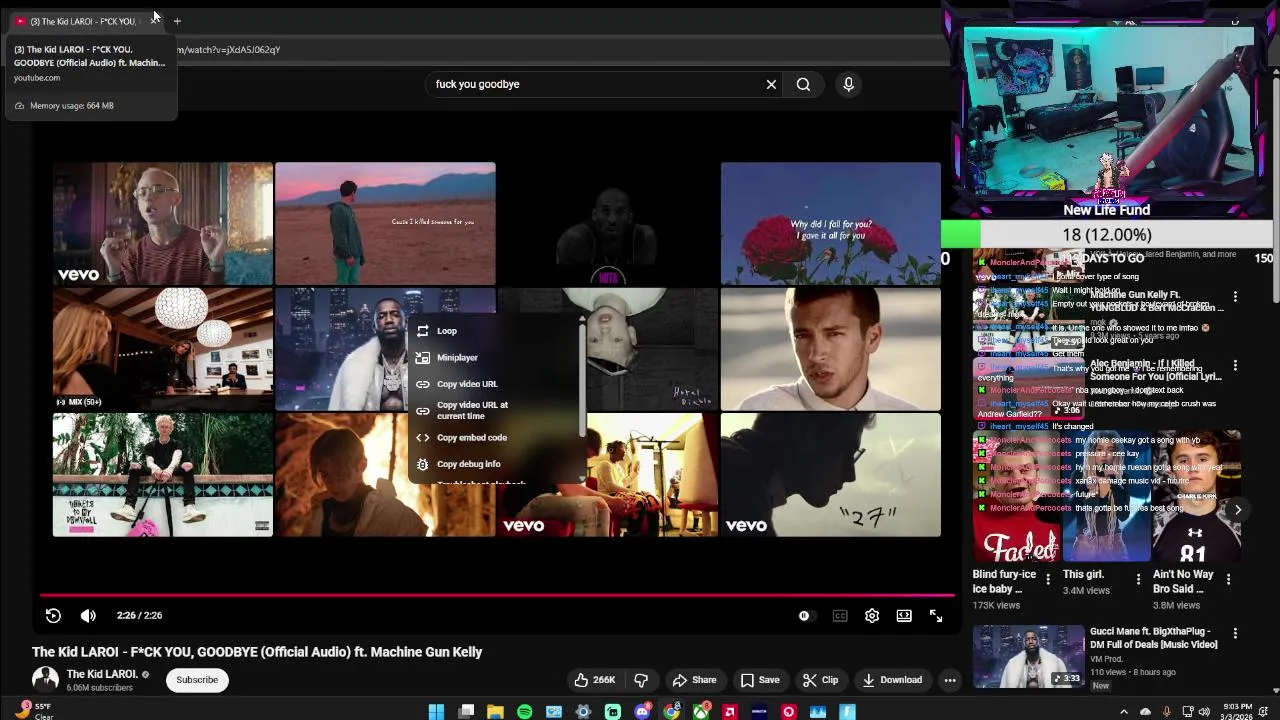Open options menu for This girl video
1280x720 pixels.
[x=1138, y=580]
